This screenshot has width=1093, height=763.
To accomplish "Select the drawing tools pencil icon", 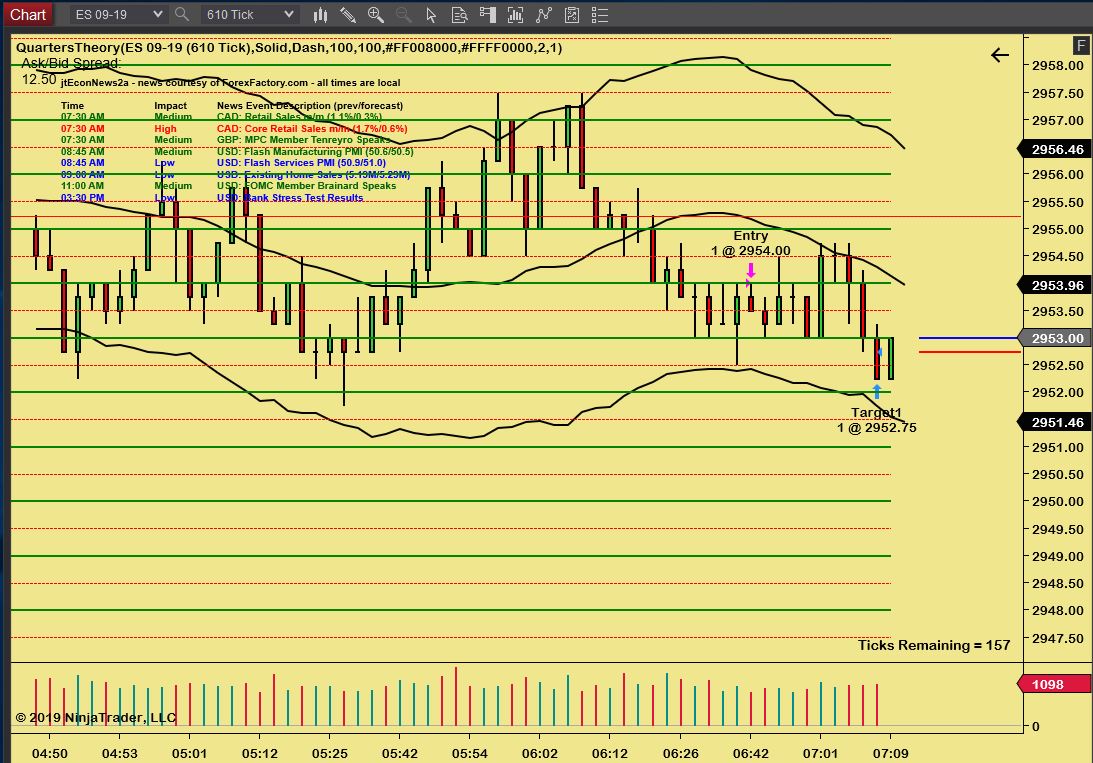I will (x=348, y=15).
